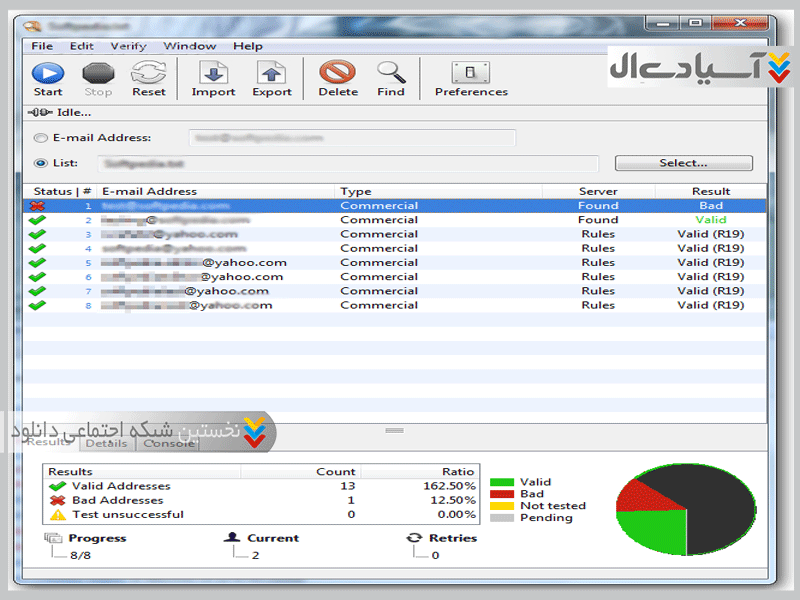Click the list file path field
800x600 pixels.
pyautogui.click(x=348, y=163)
